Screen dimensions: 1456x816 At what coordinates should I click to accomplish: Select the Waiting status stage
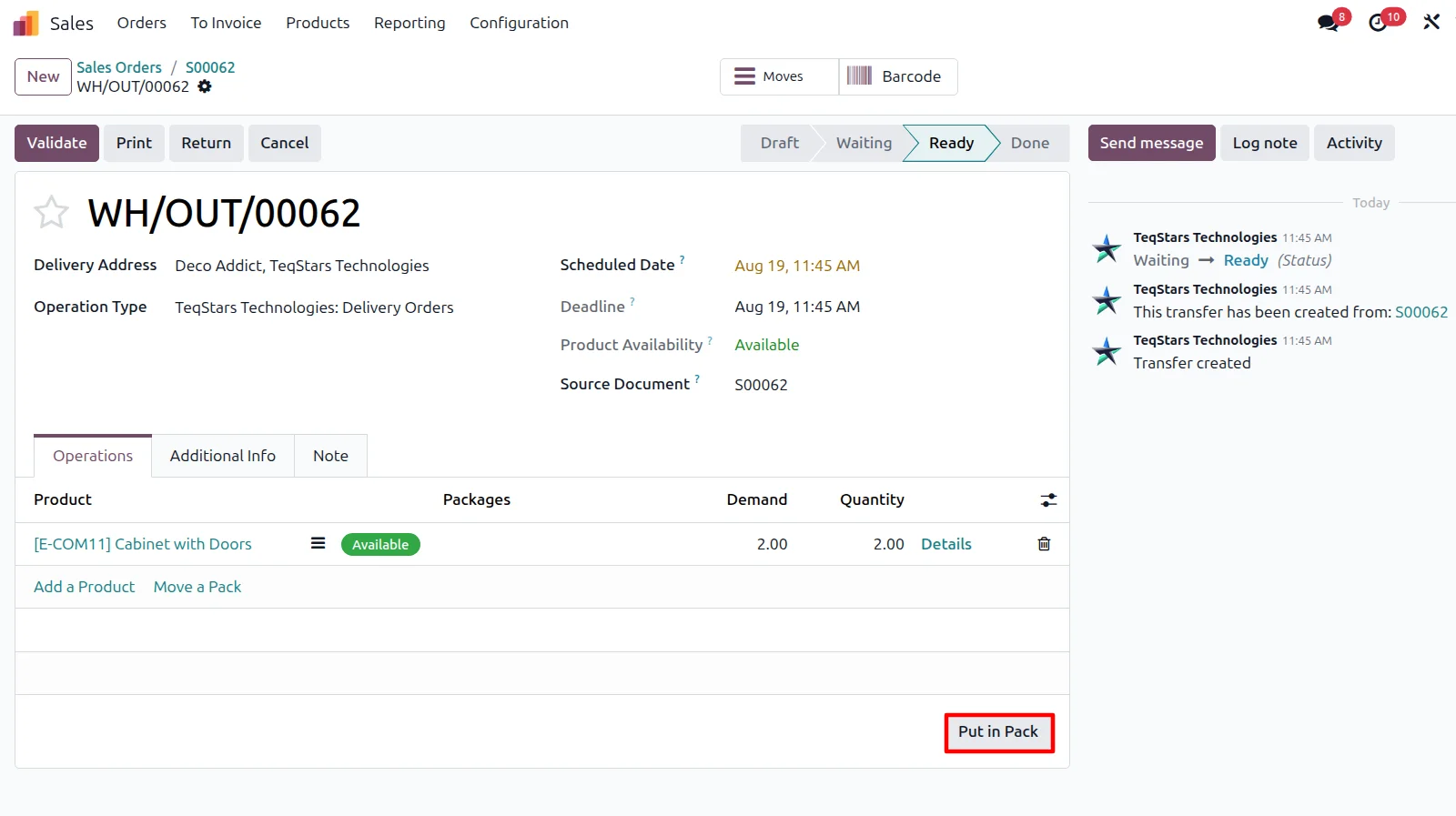pyautogui.click(x=864, y=143)
